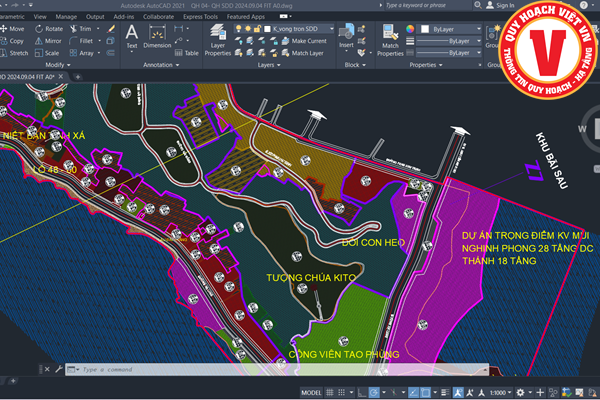Open Layer Properties manager
Screen dimensions: 600x400
pos(219,38)
